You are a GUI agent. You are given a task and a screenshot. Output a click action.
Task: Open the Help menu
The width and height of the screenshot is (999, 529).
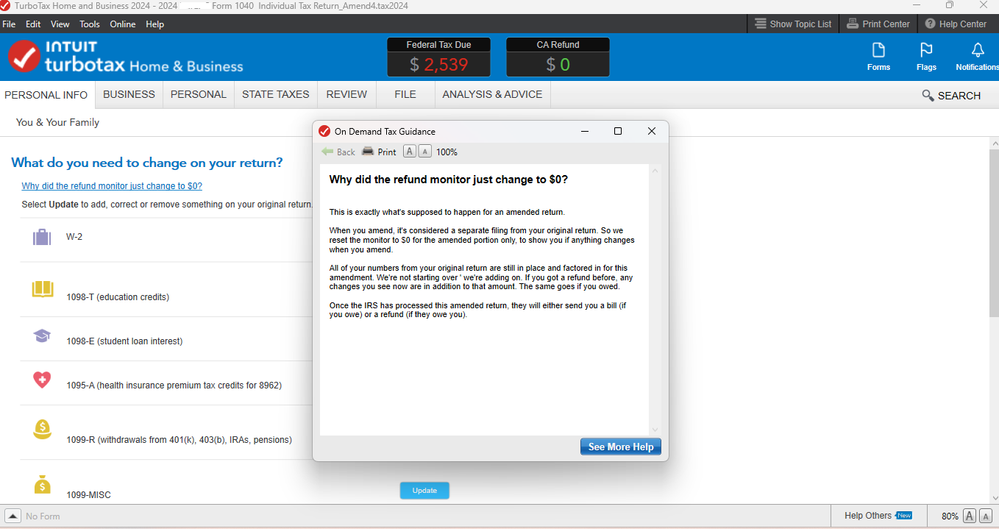coord(155,24)
